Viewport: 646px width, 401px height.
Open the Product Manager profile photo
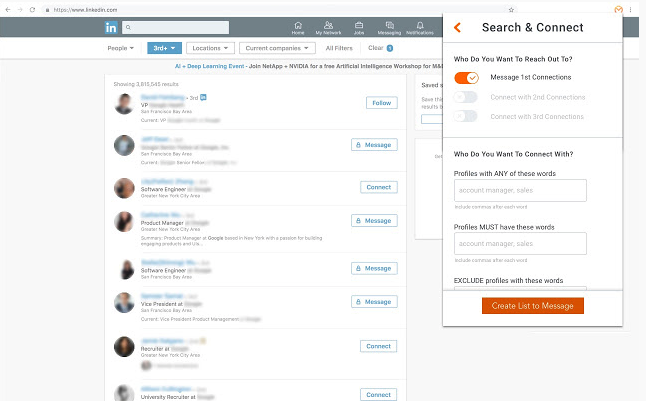tap(124, 222)
